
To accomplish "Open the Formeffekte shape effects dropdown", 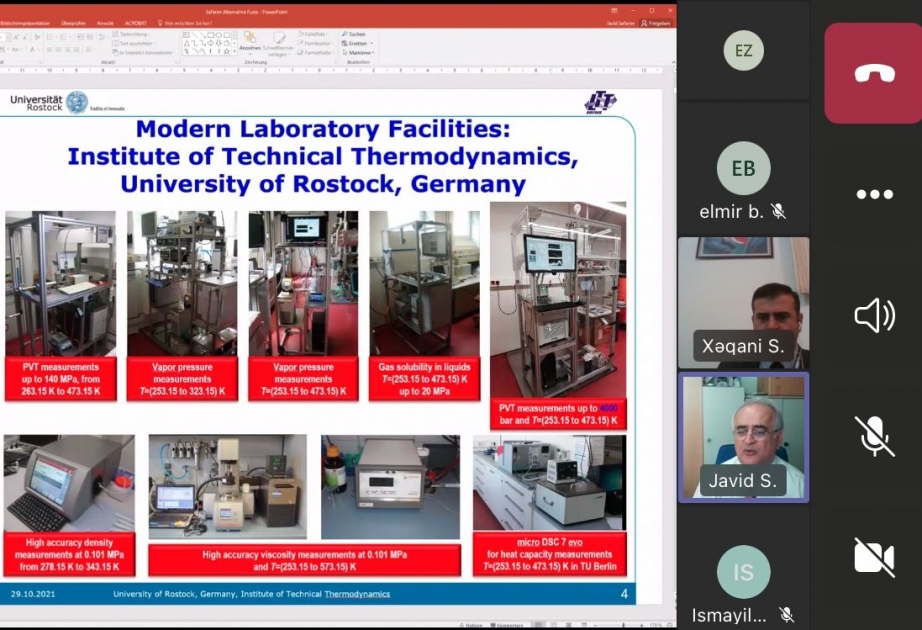I will click(317, 53).
